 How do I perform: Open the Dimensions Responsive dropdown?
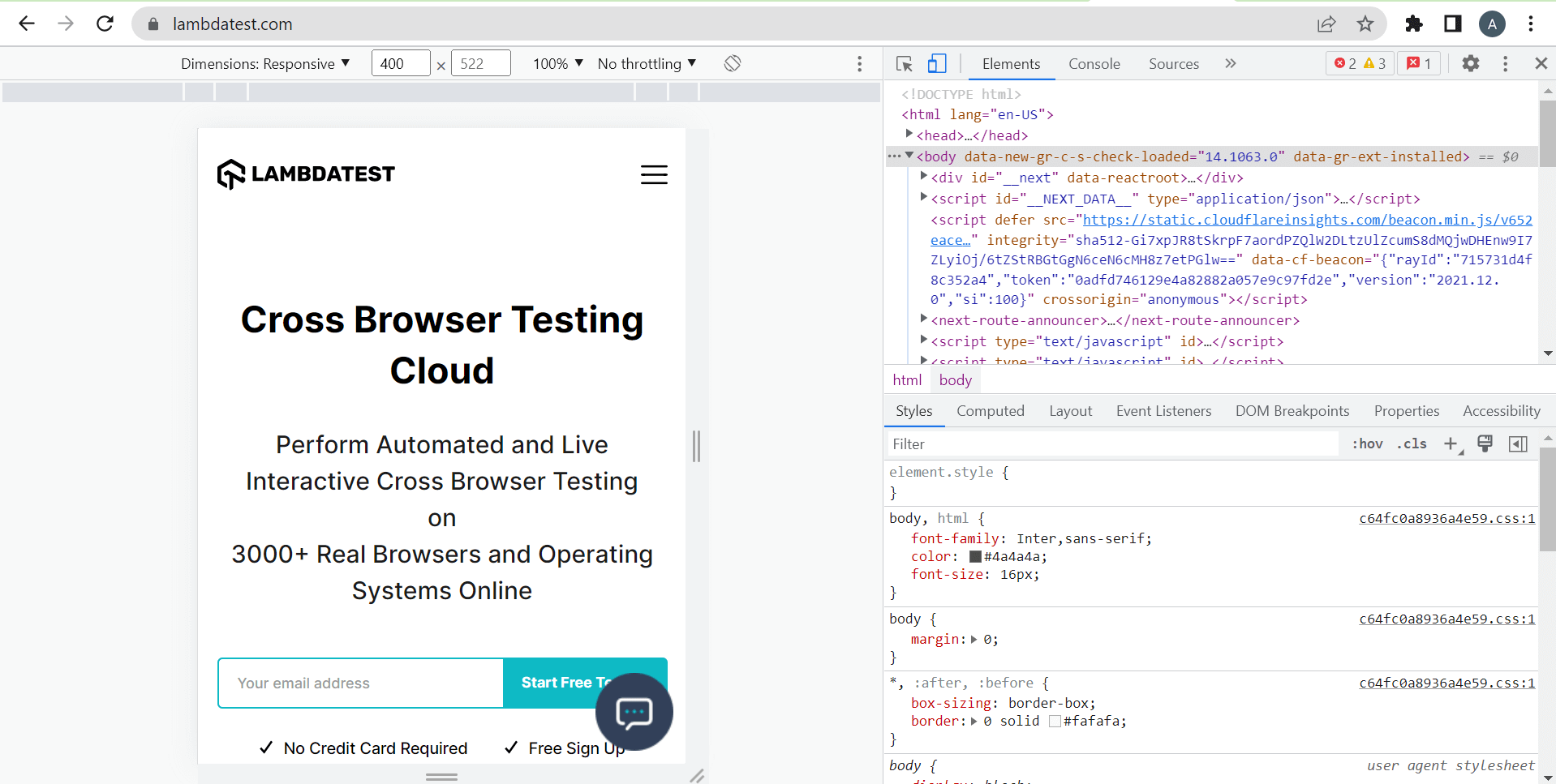pos(264,64)
